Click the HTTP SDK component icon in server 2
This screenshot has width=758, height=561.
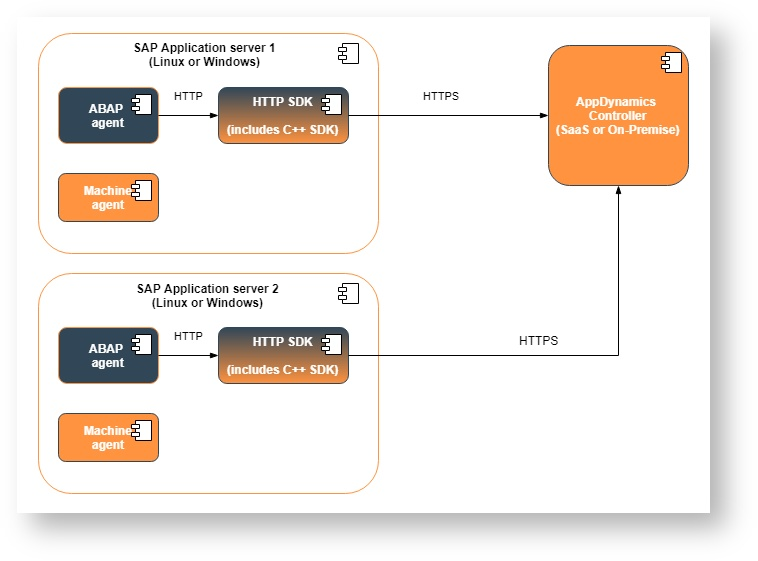pos(332,344)
